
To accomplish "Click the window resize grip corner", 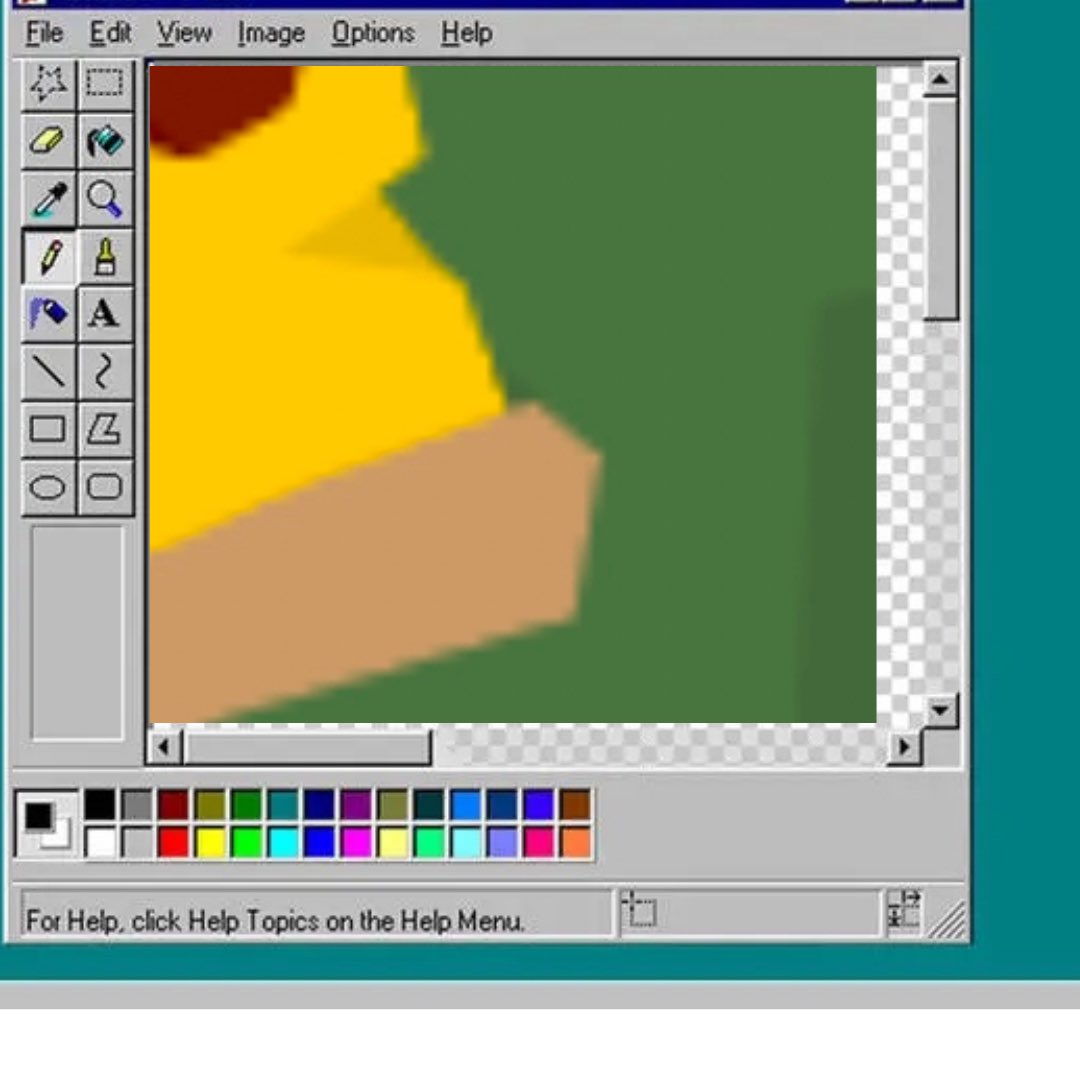I will click(x=947, y=920).
